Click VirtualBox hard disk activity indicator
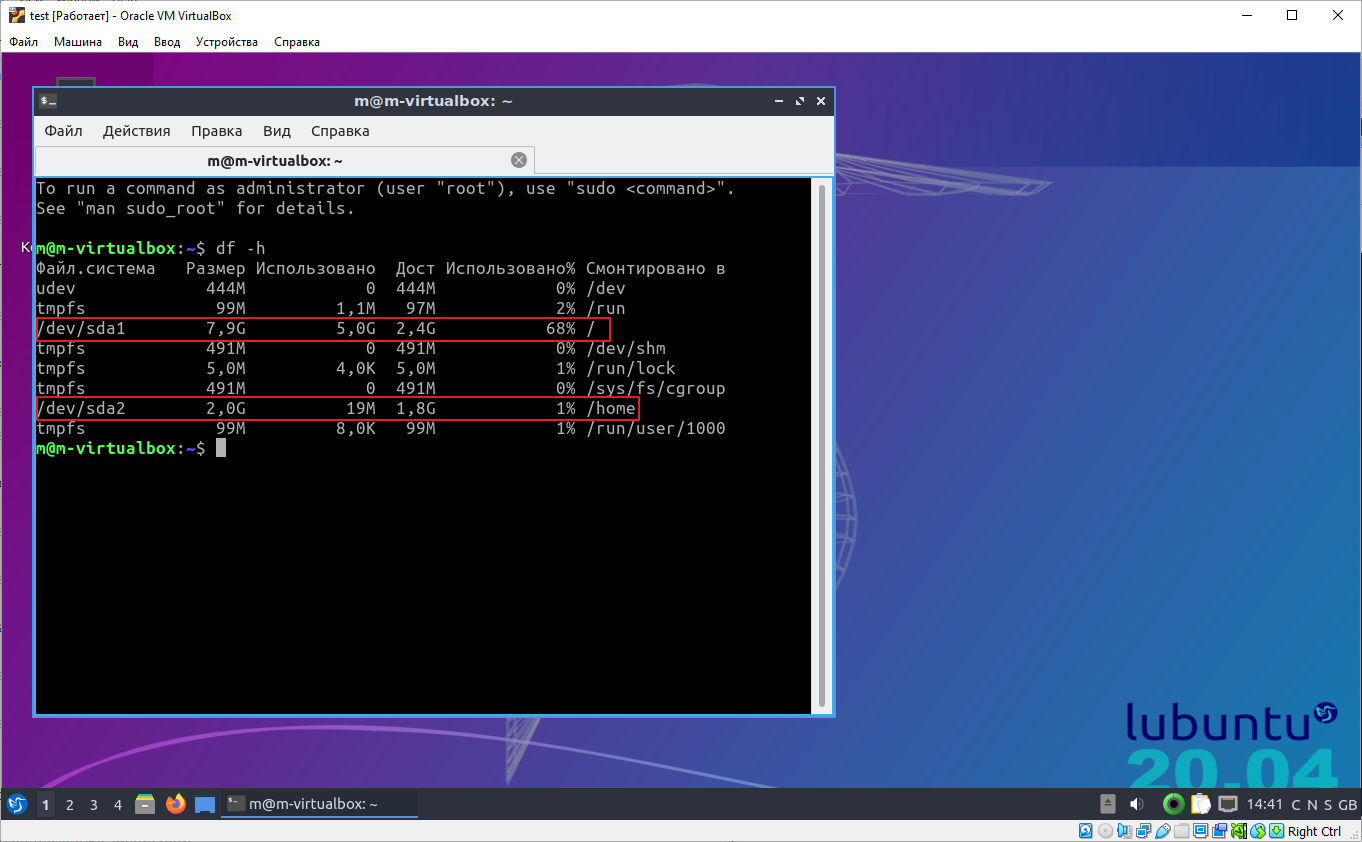The height and width of the screenshot is (842, 1362). click(x=1085, y=831)
